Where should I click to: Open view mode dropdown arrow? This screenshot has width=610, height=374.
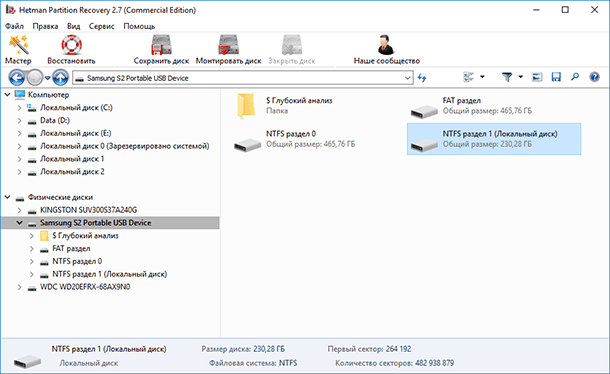(482, 77)
